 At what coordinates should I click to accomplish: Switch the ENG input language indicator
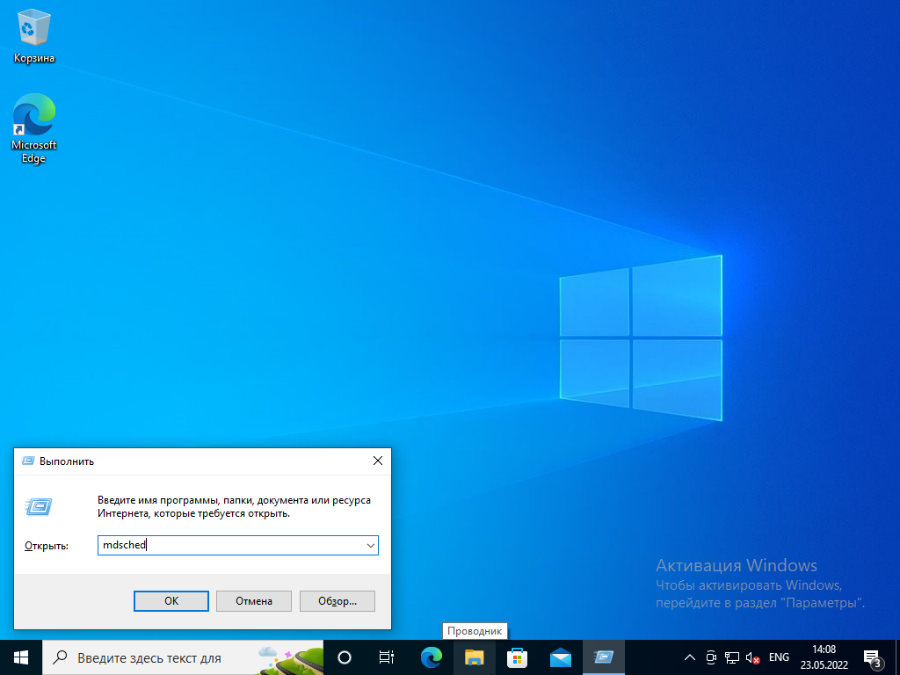click(779, 658)
